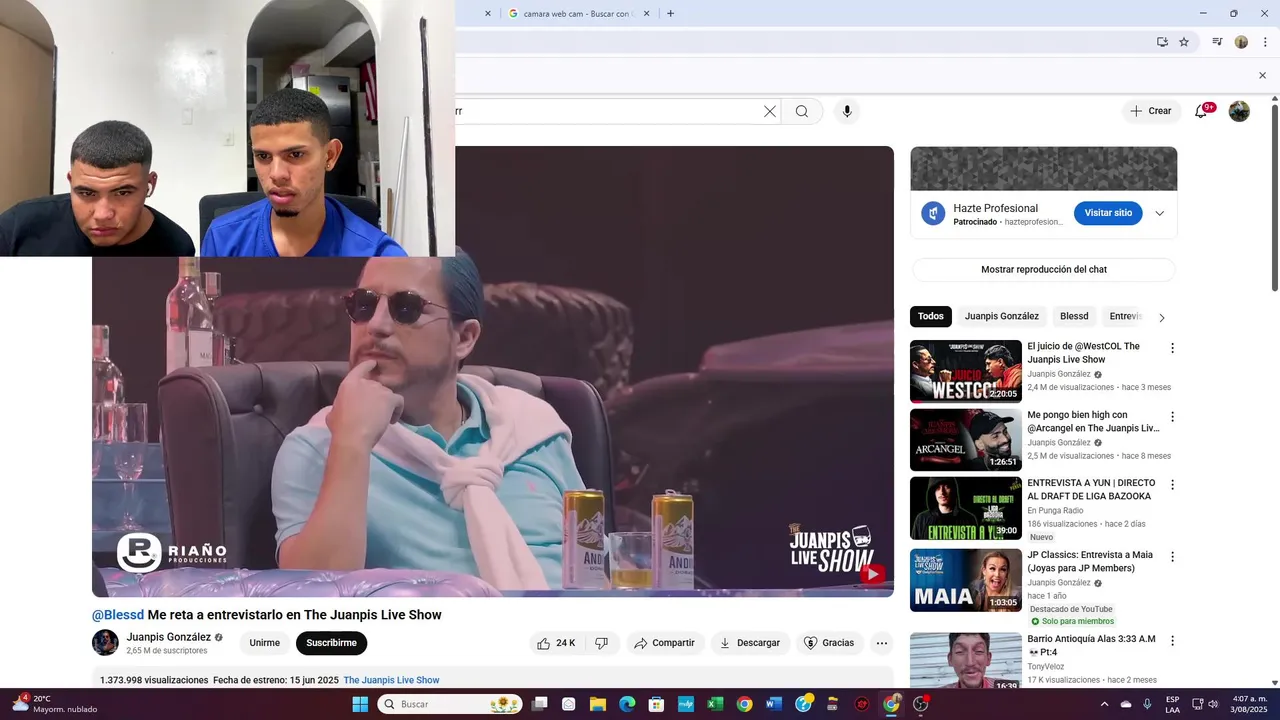This screenshot has width=1280, height=720.
Task: Open The Juanpis Live Show link in description
Action: [x=391, y=680]
